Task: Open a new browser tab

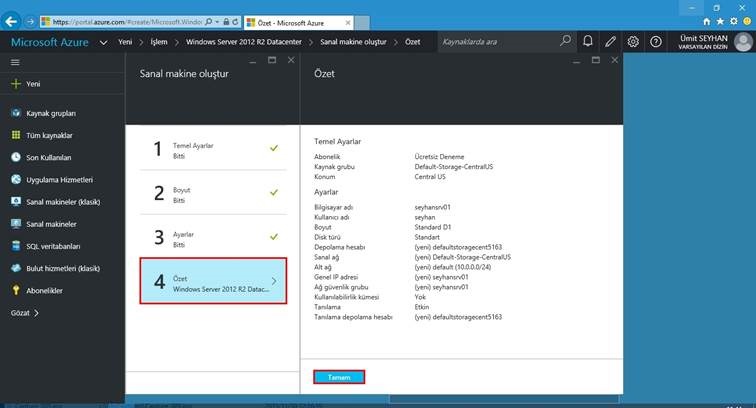Action: click(362, 23)
